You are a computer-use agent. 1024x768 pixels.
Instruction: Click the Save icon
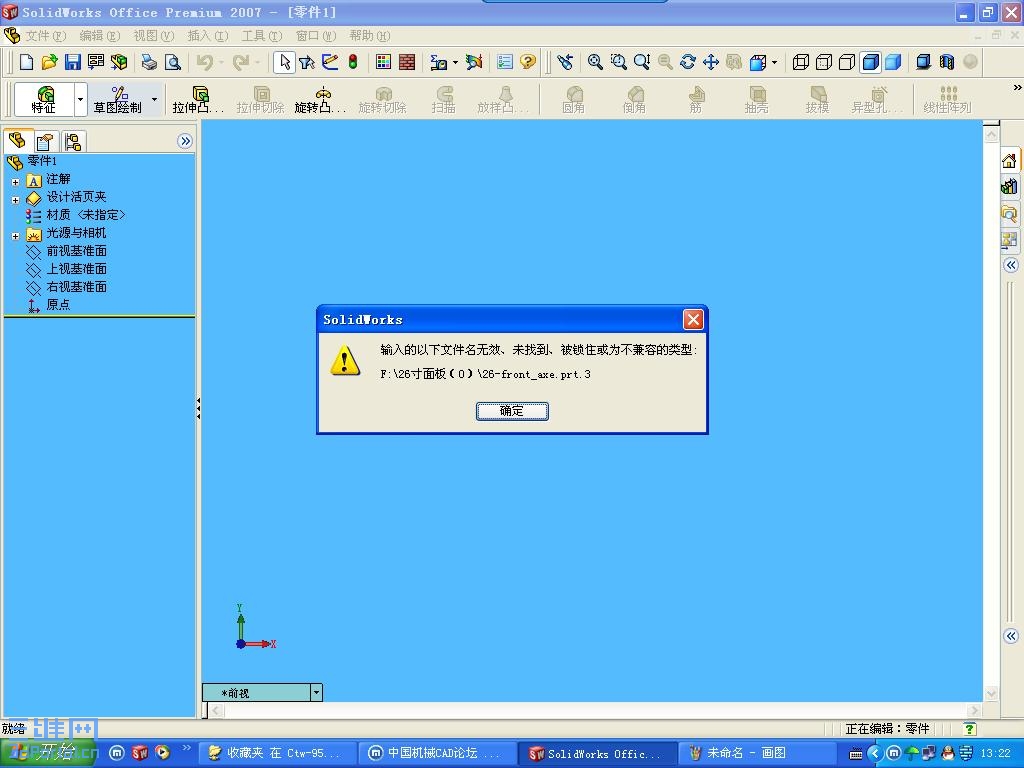coord(72,62)
